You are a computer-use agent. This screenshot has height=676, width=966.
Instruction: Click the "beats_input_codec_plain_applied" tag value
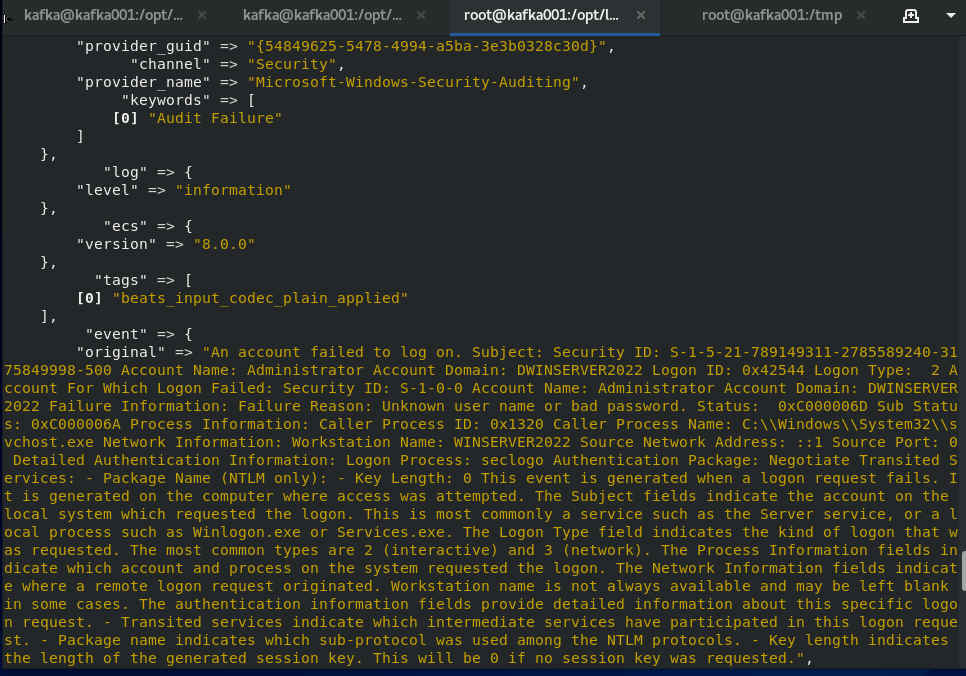(260, 298)
